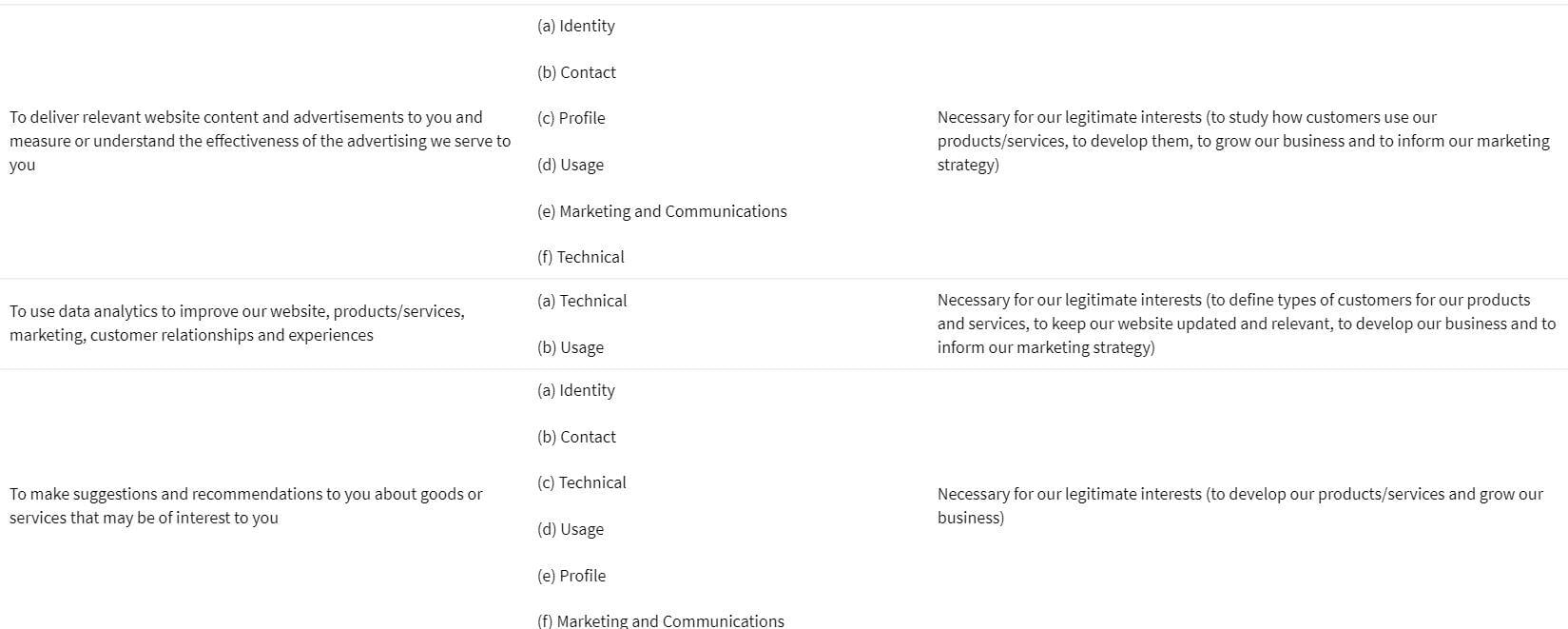Click '(c) Profile' in advertisements row
Image resolution: width=1568 pixels, height=629 pixels.
(x=571, y=118)
